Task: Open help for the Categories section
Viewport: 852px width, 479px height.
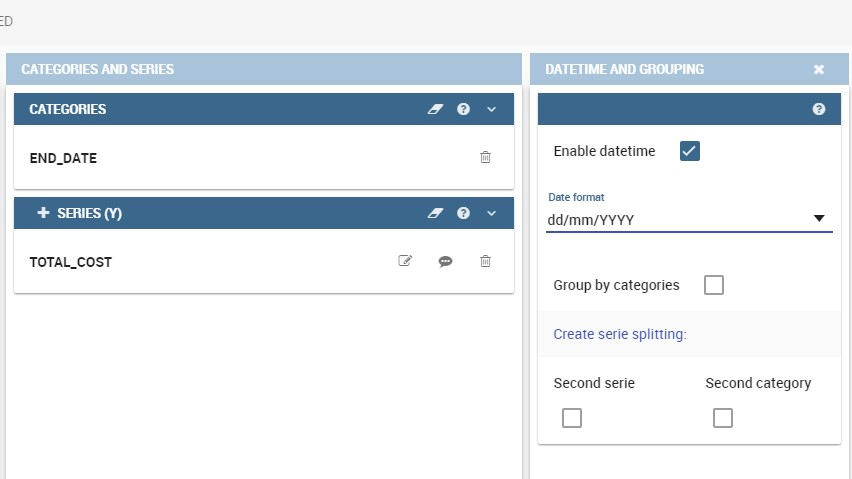Action: tap(463, 109)
